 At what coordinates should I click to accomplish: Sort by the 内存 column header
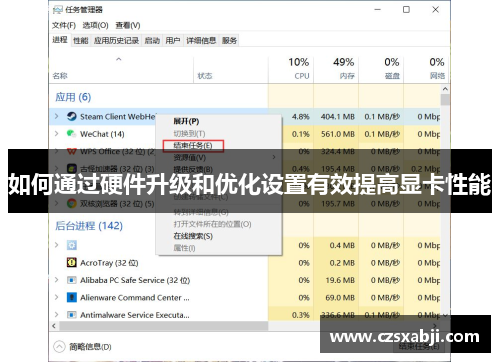point(336,69)
